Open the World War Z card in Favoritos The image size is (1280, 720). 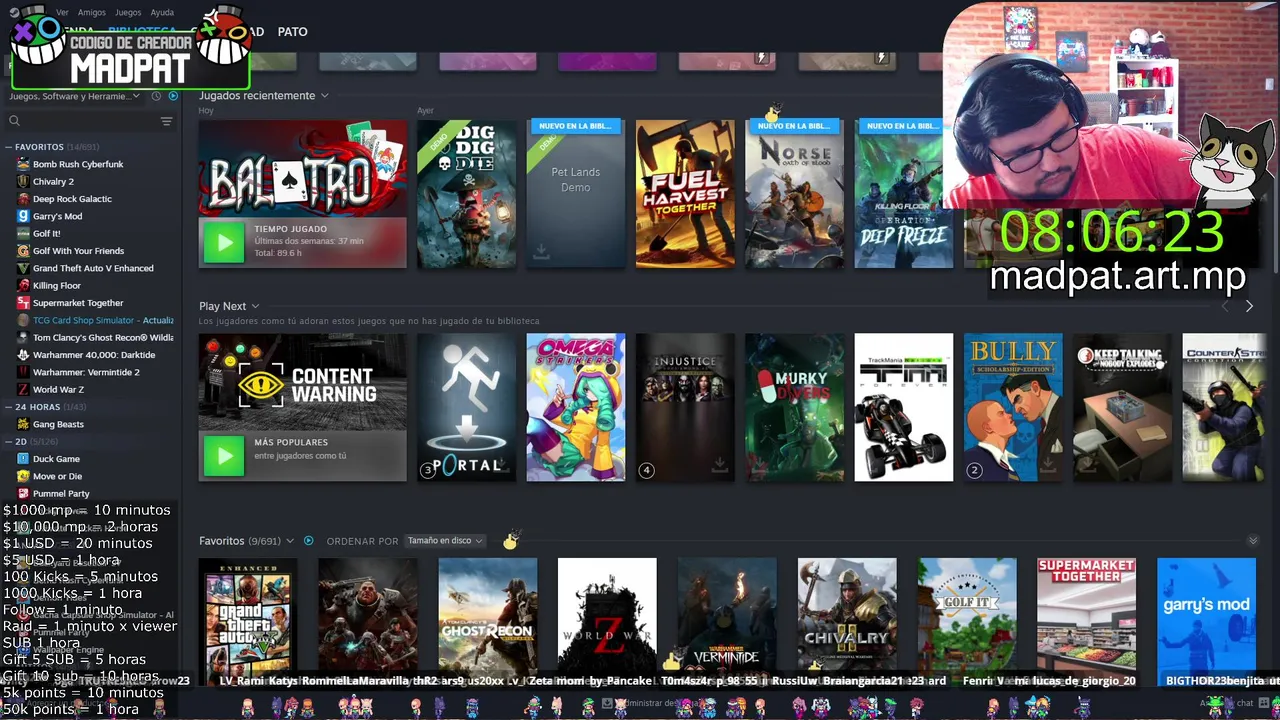[x=607, y=621]
